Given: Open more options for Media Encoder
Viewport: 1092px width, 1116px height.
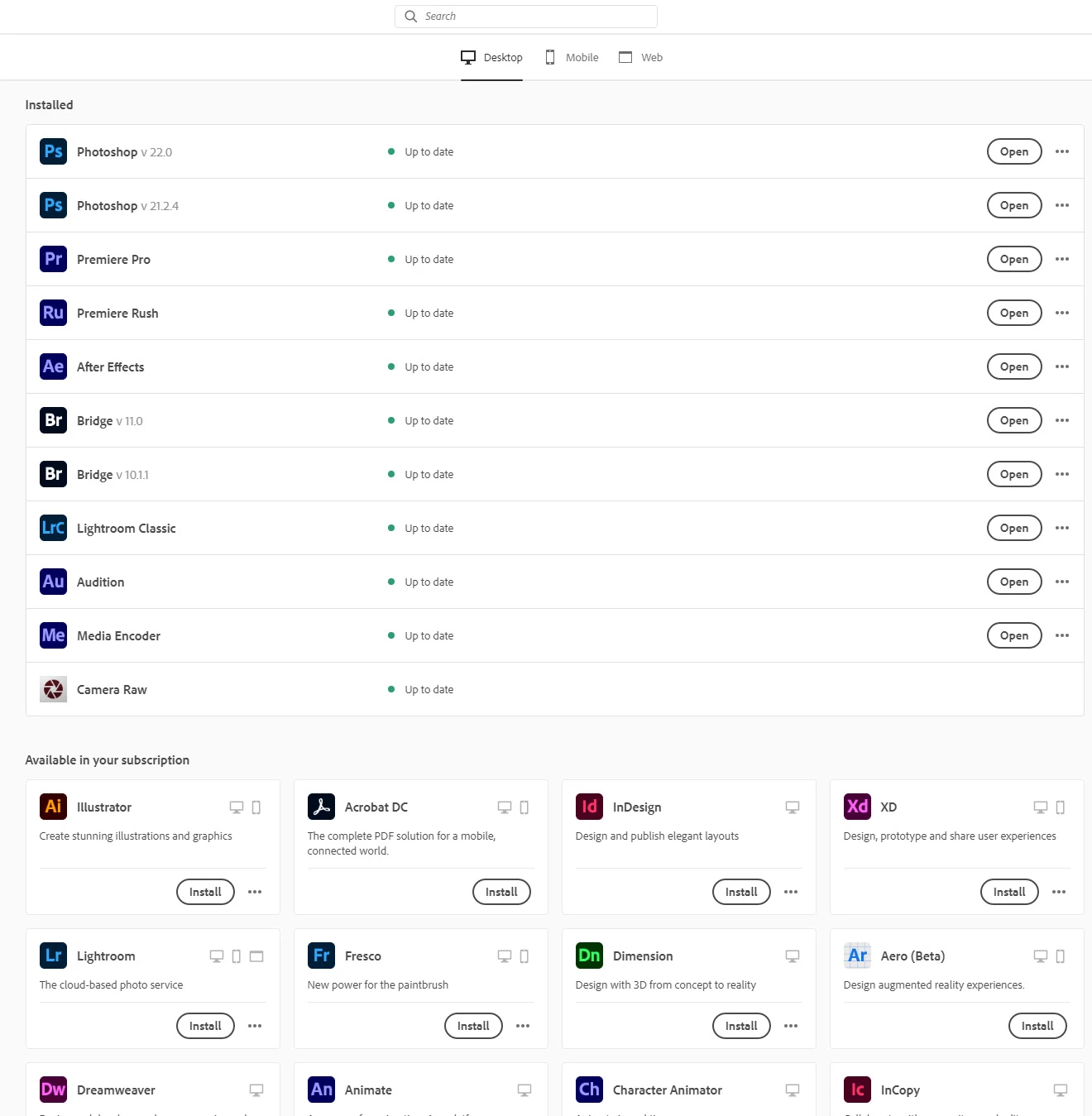Looking at the screenshot, I should click(1062, 635).
